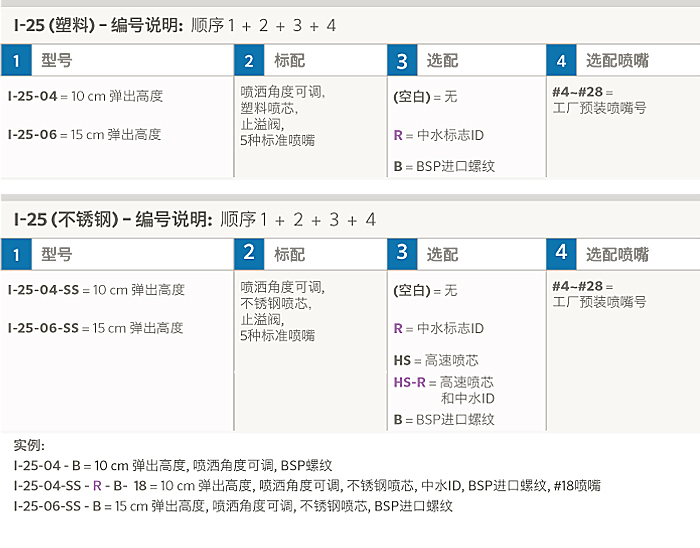Select the 型号 column header in the plastic table
The height and width of the screenshot is (548, 700).
pyautogui.click(x=57, y=61)
